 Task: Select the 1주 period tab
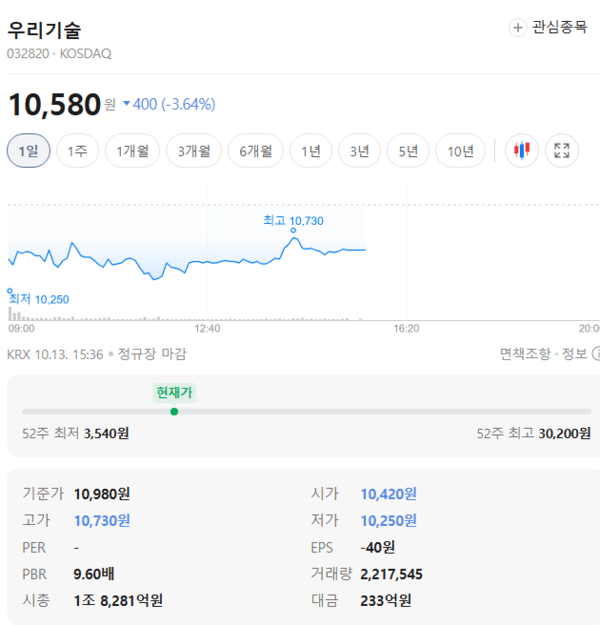click(x=77, y=151)
